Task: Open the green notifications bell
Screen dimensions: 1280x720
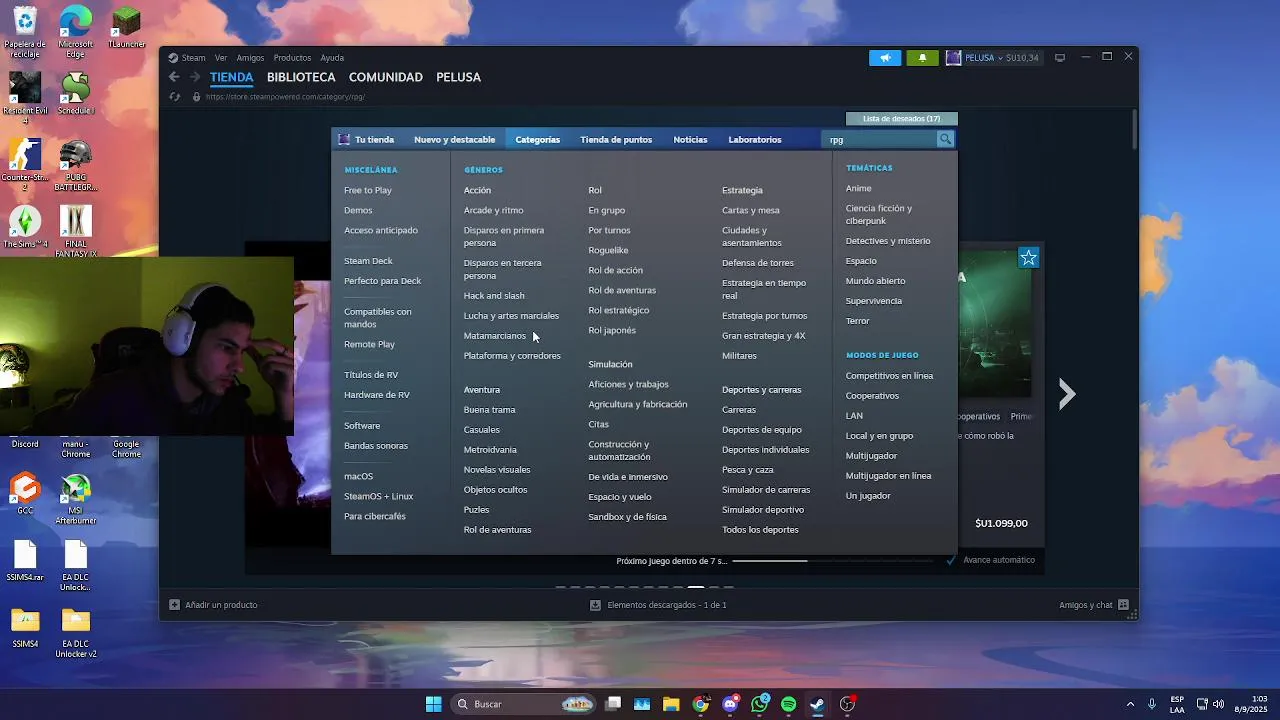Action: point(922,58)
